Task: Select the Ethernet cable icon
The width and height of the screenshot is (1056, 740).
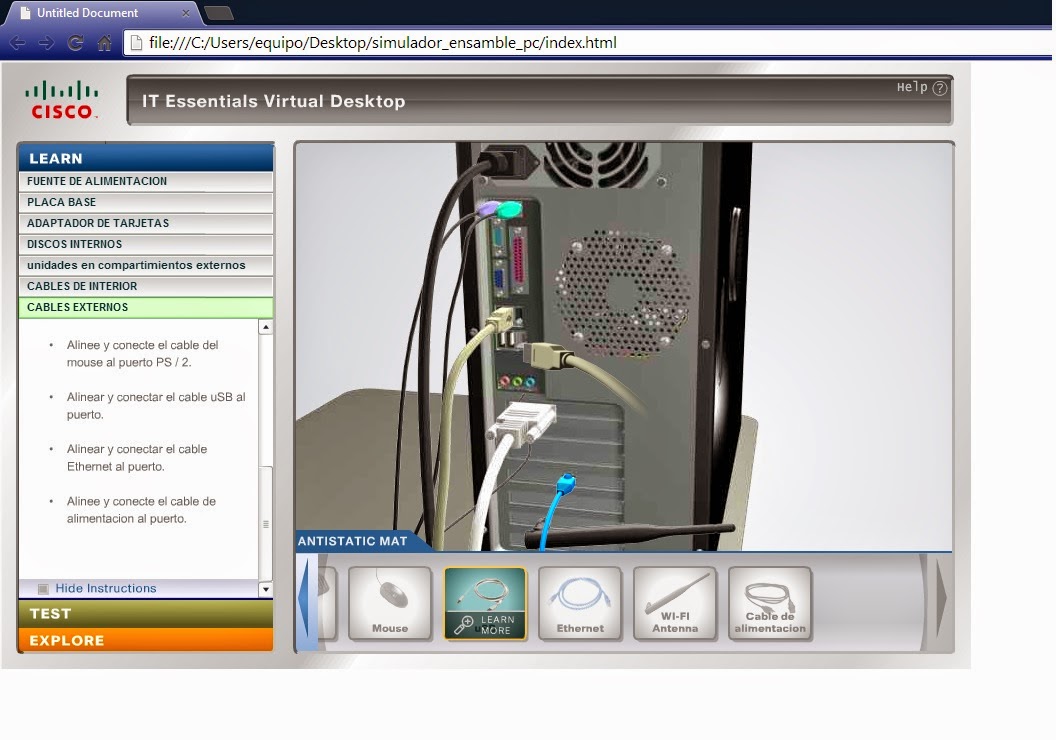Action: (x=580, y=603)
